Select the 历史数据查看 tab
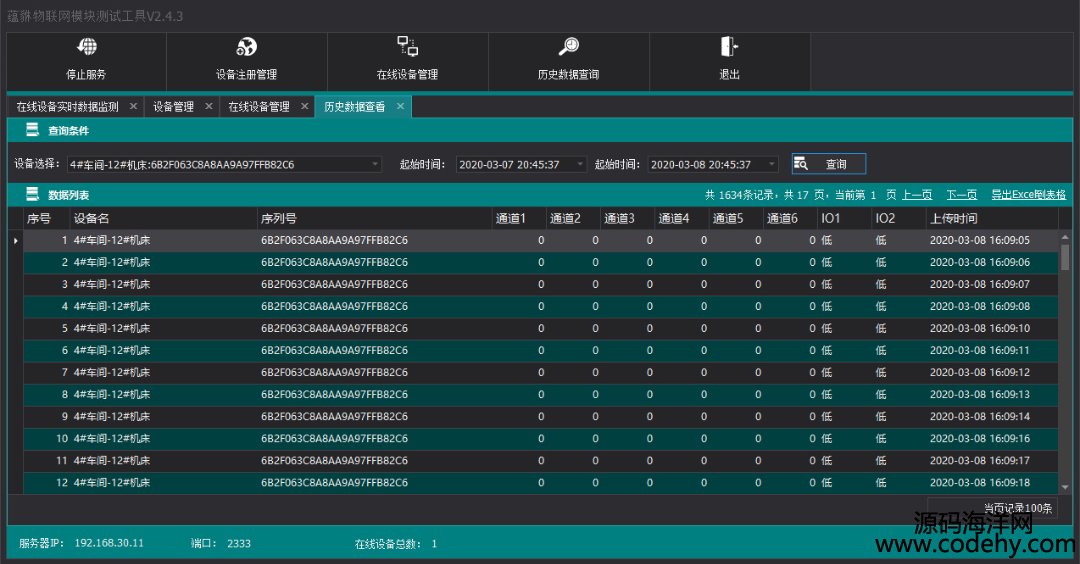The image size is (1080, 564). click(x=355, y=107)
